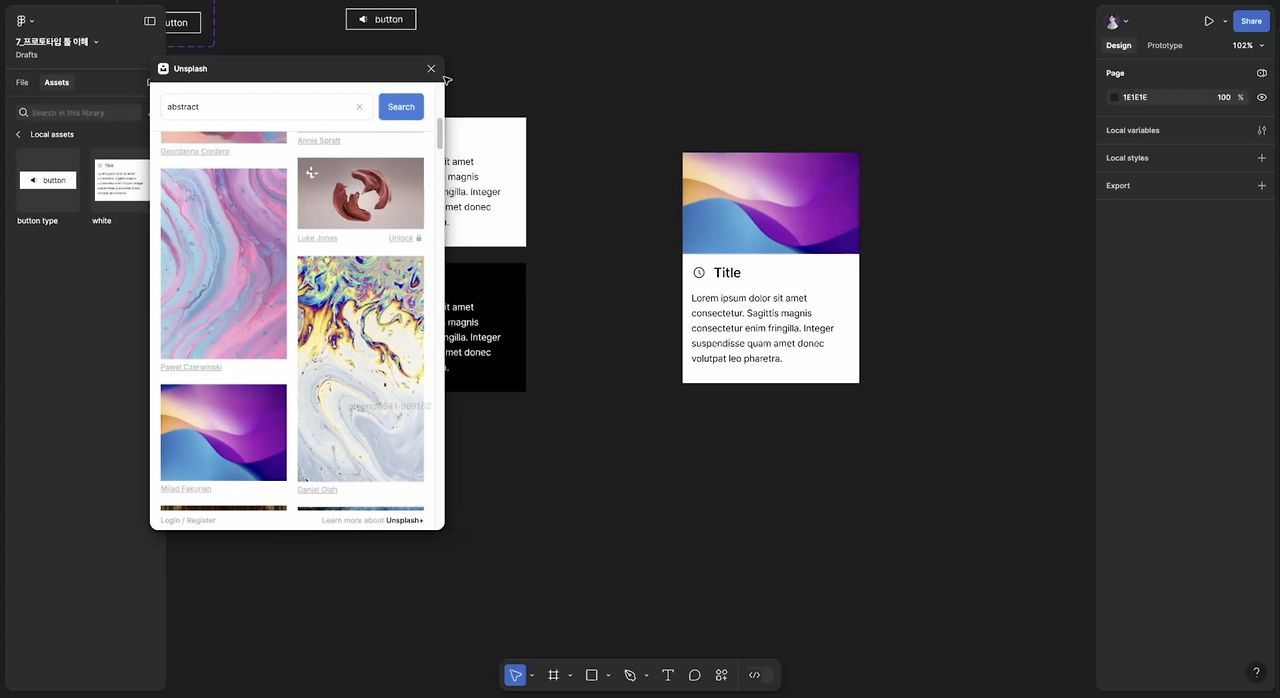The image size is (1280, 698).
Task: Click the Unsplash results scrollbar
Action: coord(439,135)
